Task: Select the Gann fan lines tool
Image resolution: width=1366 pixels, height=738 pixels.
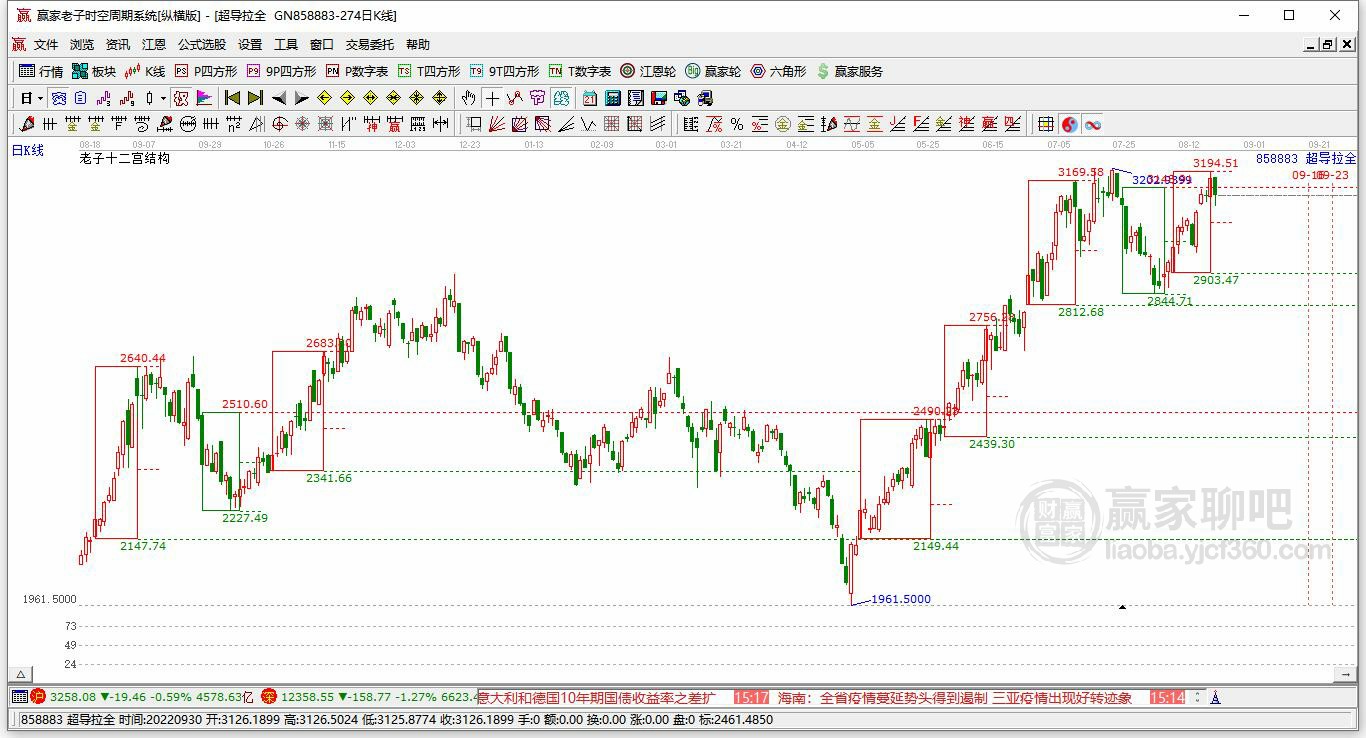Action: point(498,124)
